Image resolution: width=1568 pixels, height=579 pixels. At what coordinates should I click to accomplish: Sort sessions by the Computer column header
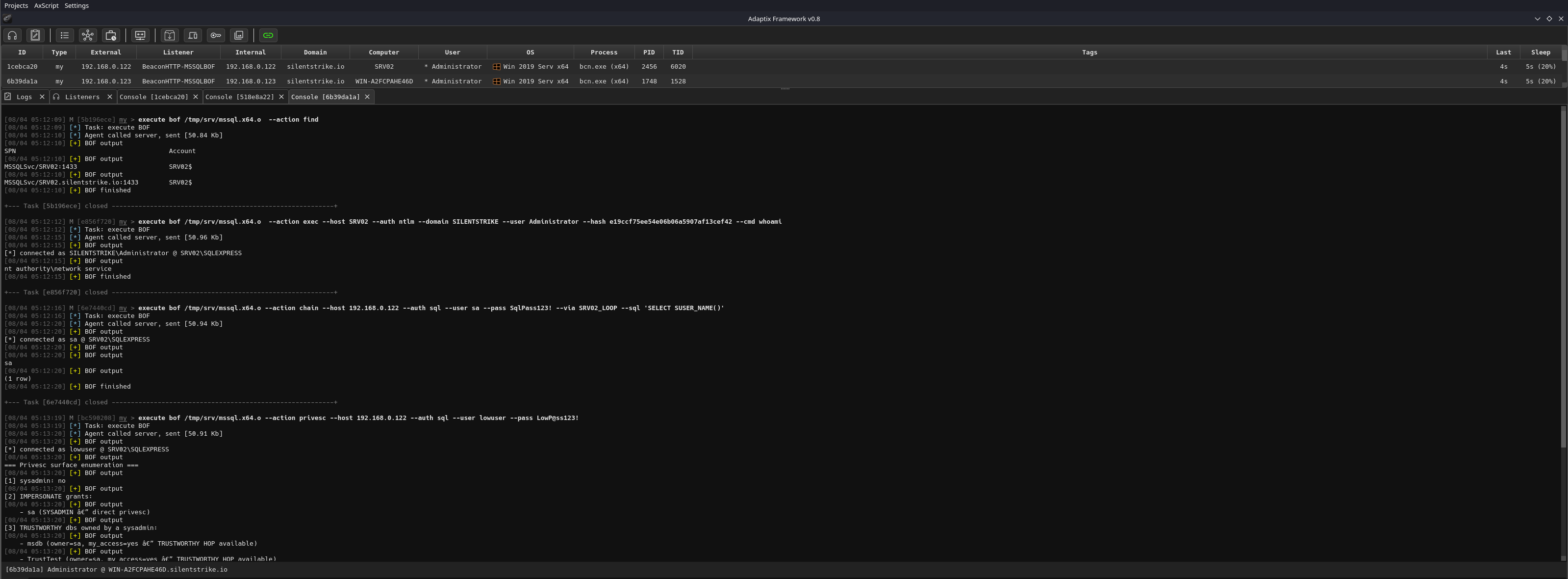[x=383, y=53]
